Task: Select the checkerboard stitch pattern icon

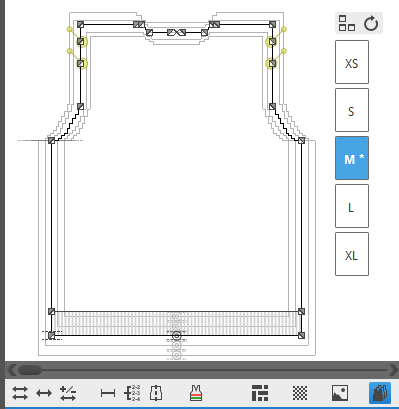Action: pyautogui.click(x=300, y=393)
